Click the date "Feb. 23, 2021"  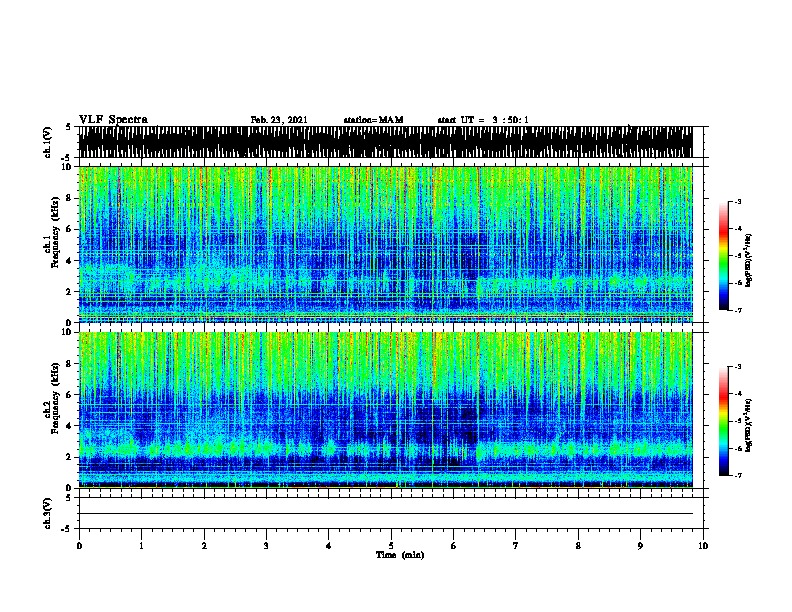[279, 120]
